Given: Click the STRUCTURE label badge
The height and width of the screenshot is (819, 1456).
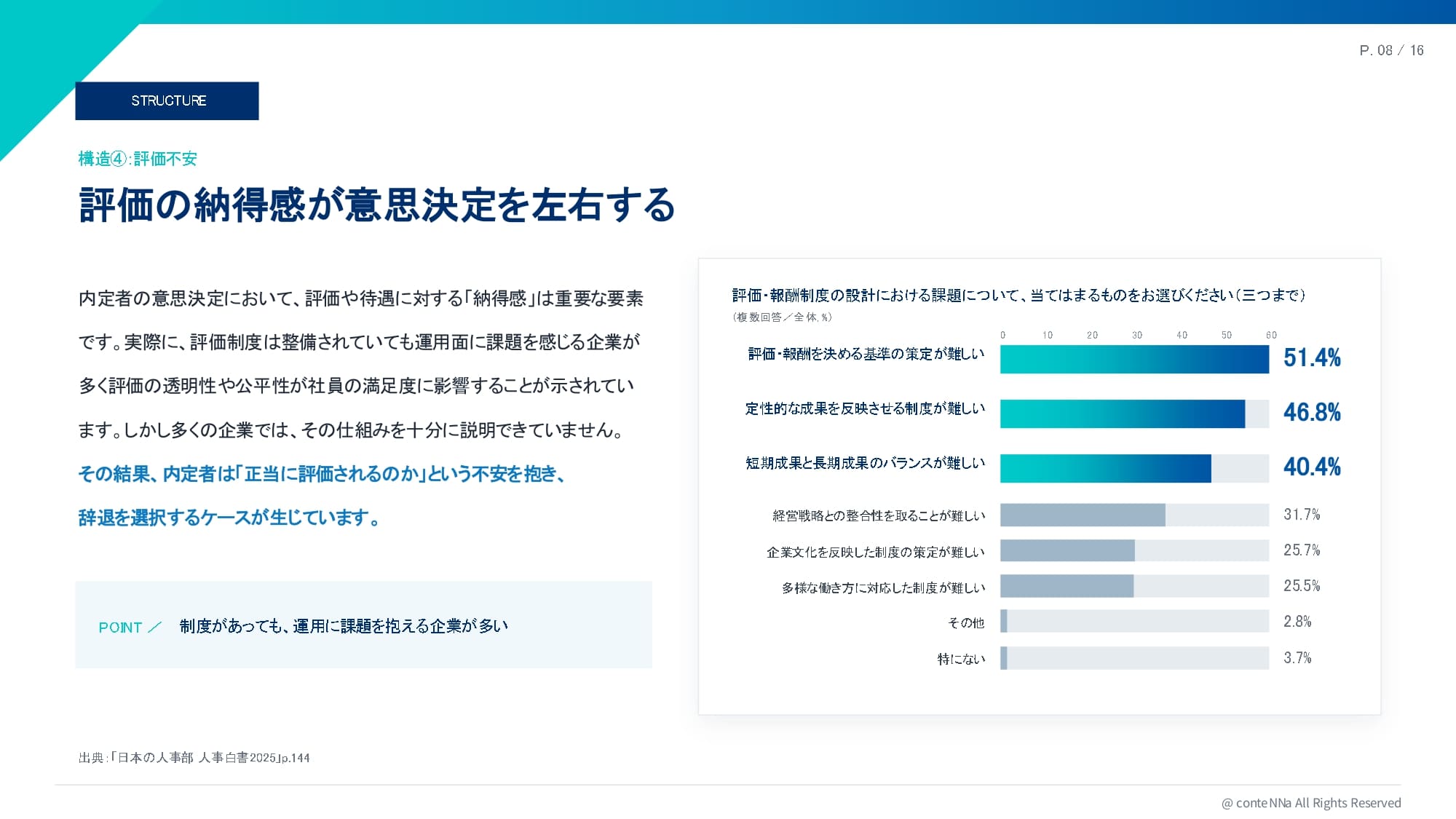Looking at the screenshot, I should coord(167,100).
